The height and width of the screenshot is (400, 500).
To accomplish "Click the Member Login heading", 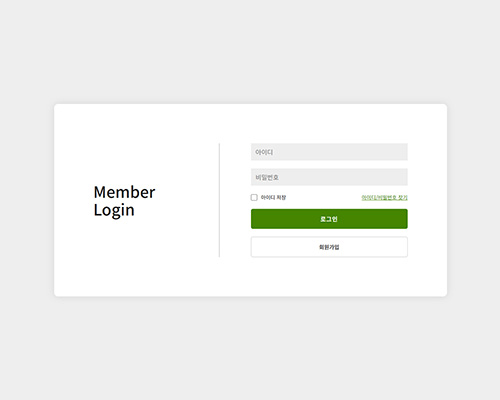I will (124, 201).
